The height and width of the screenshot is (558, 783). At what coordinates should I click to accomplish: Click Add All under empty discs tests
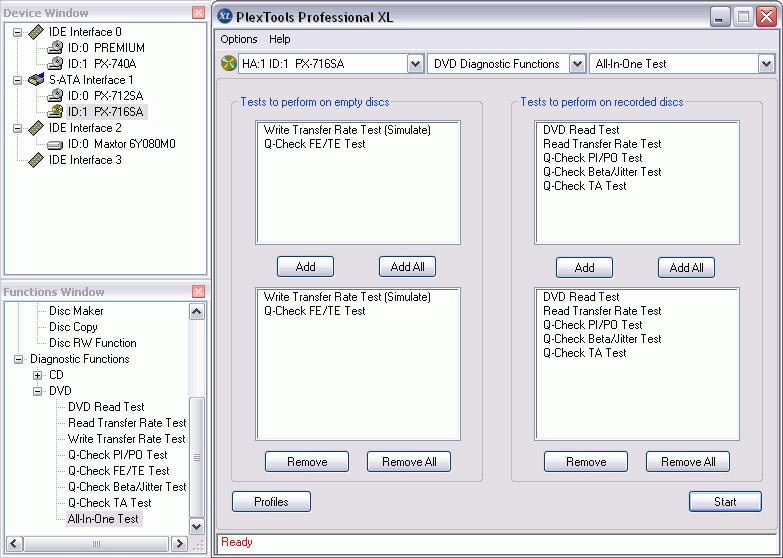pyautogui.click(x=407, y=267)
